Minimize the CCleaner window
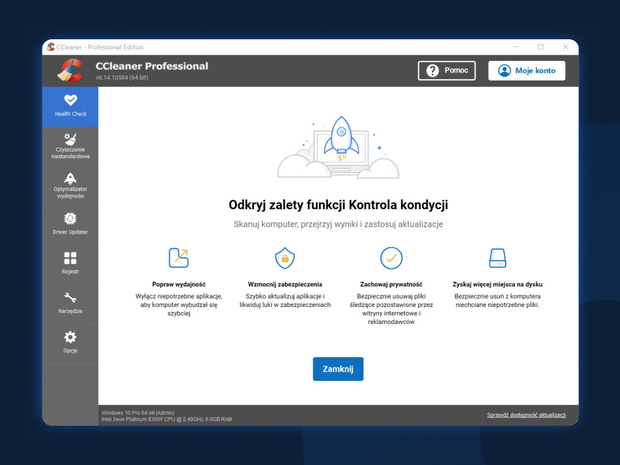The width and height of the screenshot is (620, 465). (516, 47)
